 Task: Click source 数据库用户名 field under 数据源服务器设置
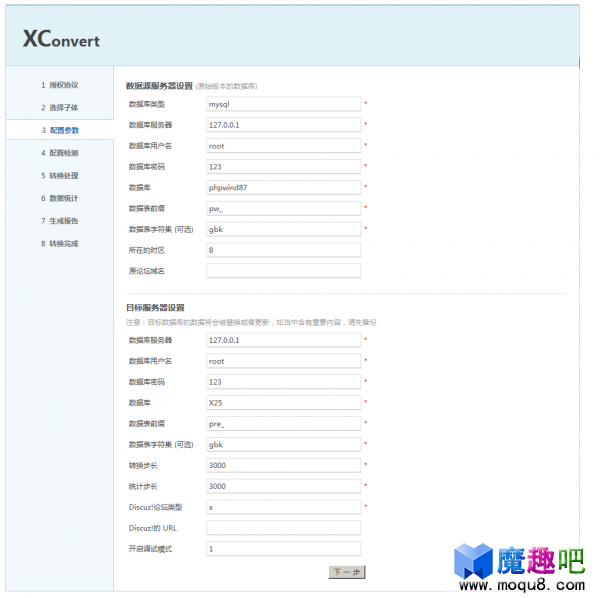pos(284,146)
